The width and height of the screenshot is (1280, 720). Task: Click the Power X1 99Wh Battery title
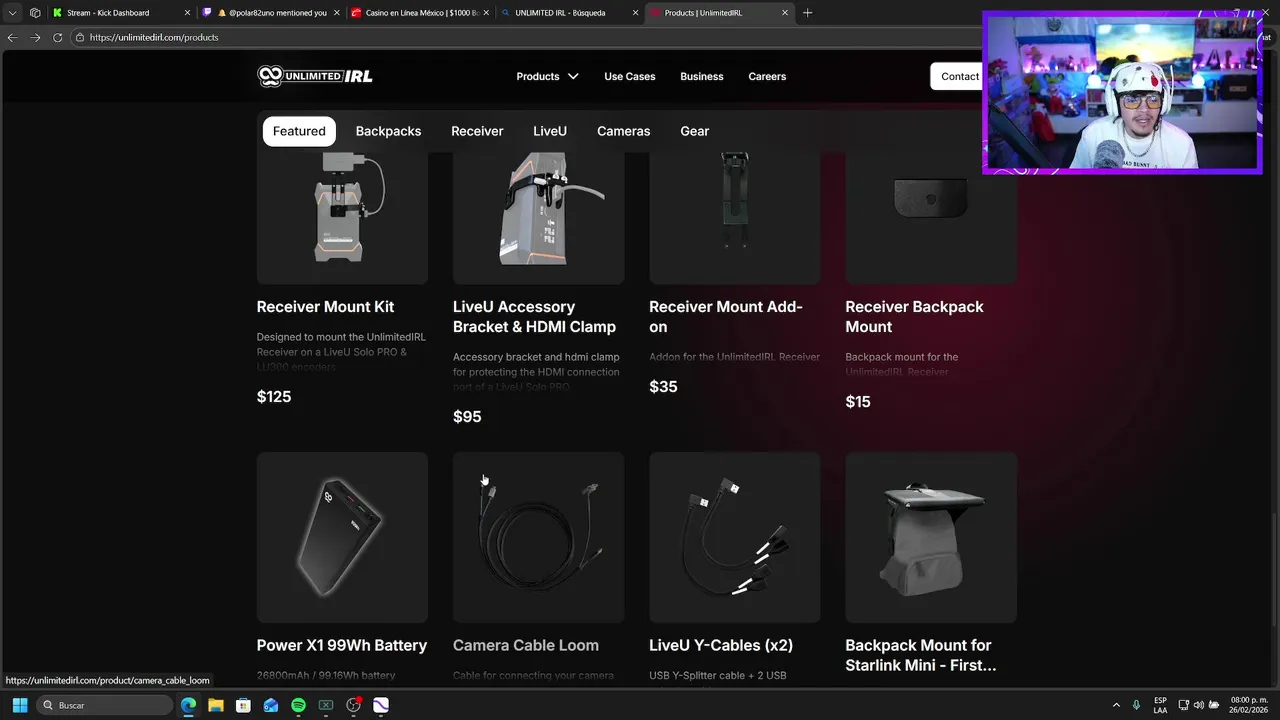(x=342, y=646)
